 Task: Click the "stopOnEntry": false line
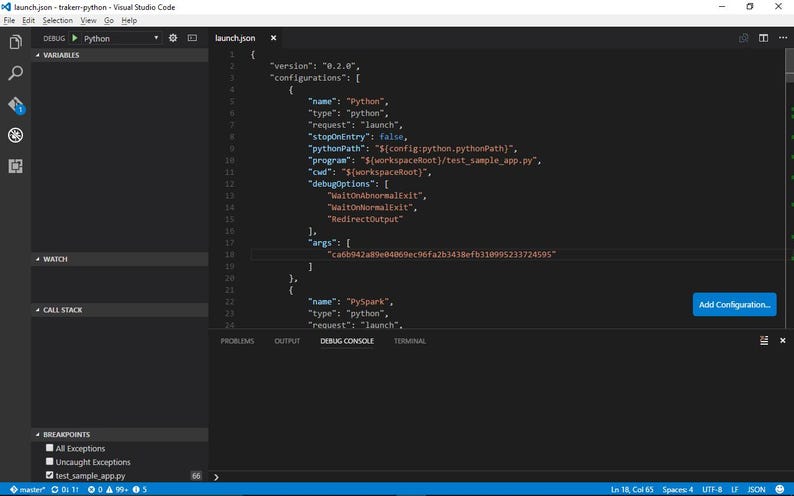click(358, 137)
